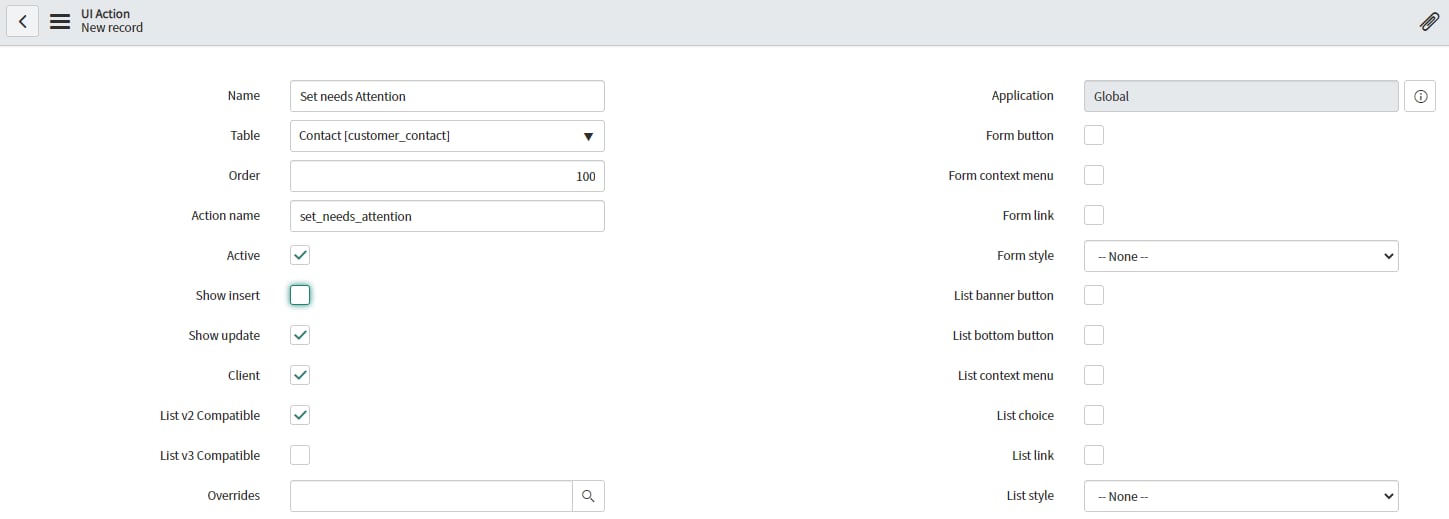Open Overrides lookup with magnifier icon
This screenshot has width=1449, height=519.
pos(588,496)
